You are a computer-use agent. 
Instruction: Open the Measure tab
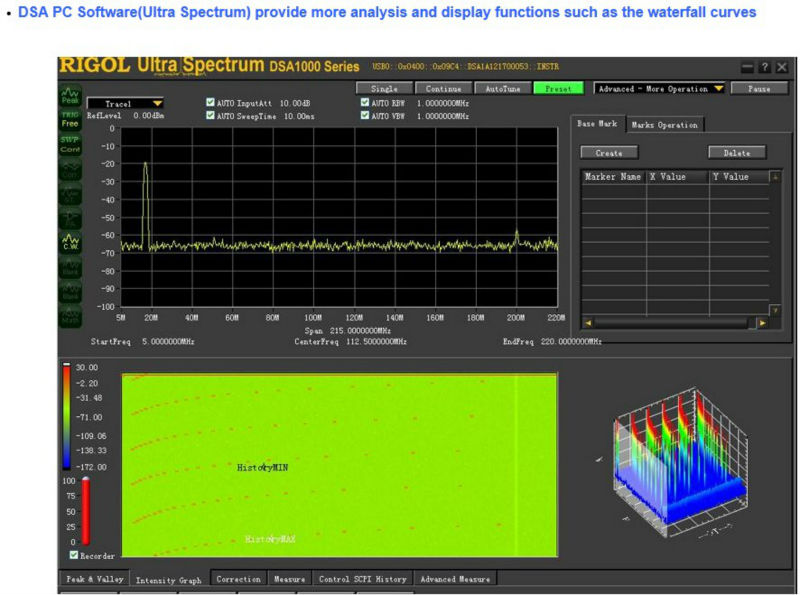point(289,579)
